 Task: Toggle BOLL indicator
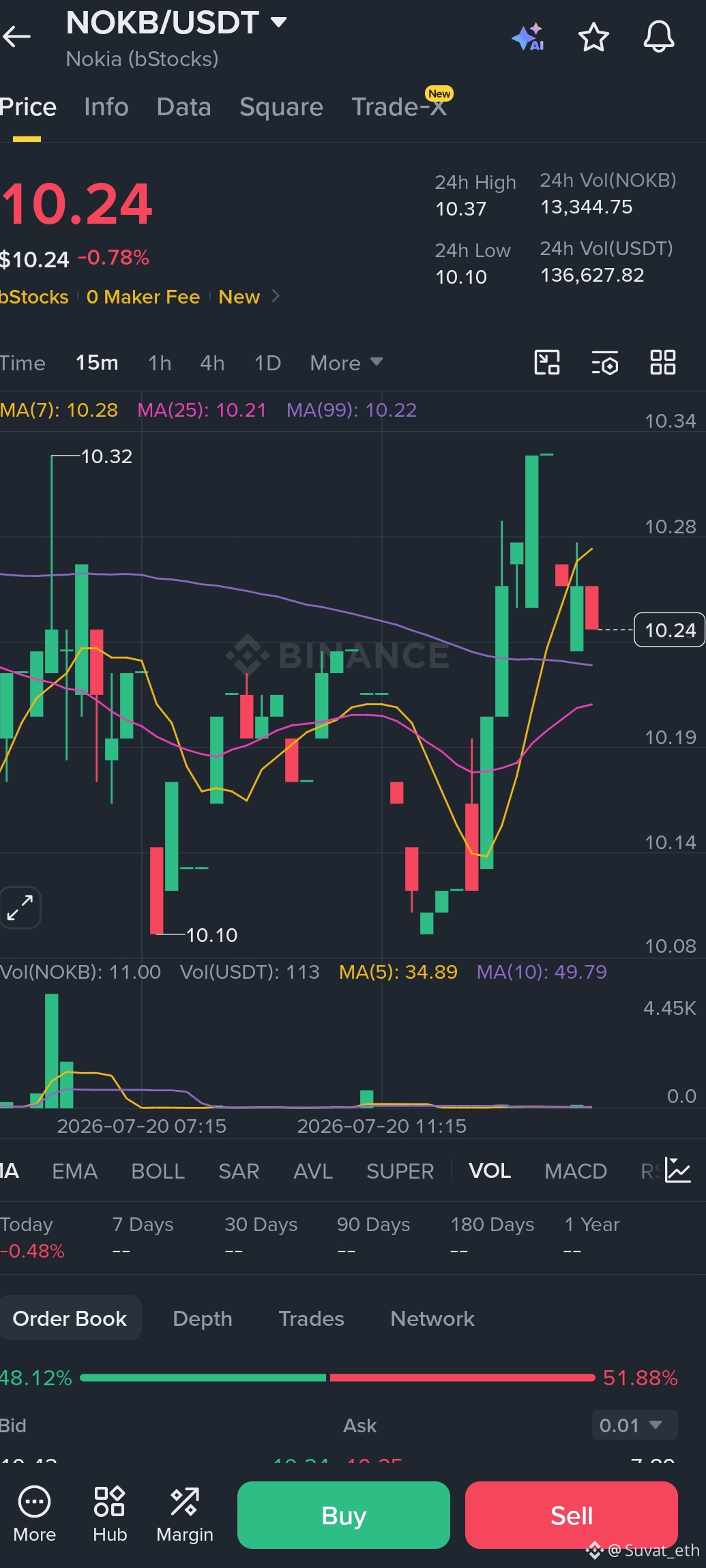(158, 1171)
